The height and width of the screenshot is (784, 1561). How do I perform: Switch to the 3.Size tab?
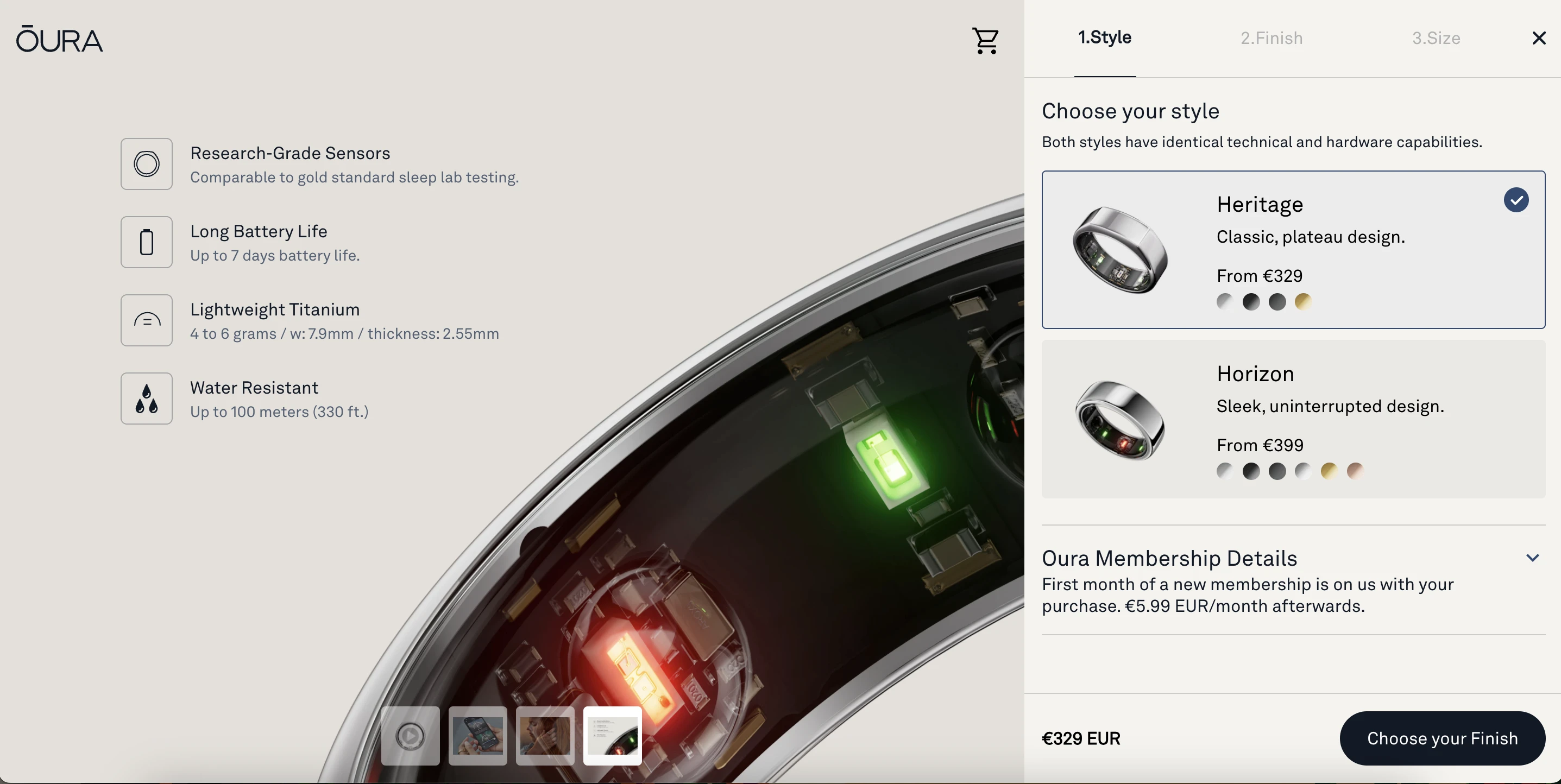coord(1436,38)
